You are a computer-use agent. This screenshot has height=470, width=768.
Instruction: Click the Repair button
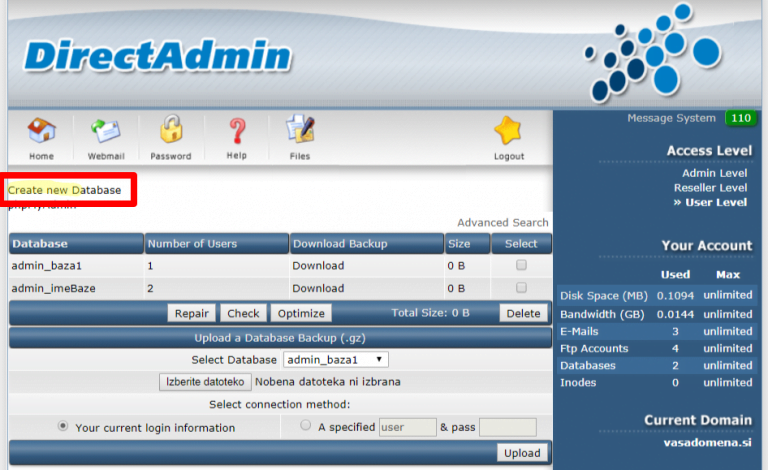tap(192, 313)
